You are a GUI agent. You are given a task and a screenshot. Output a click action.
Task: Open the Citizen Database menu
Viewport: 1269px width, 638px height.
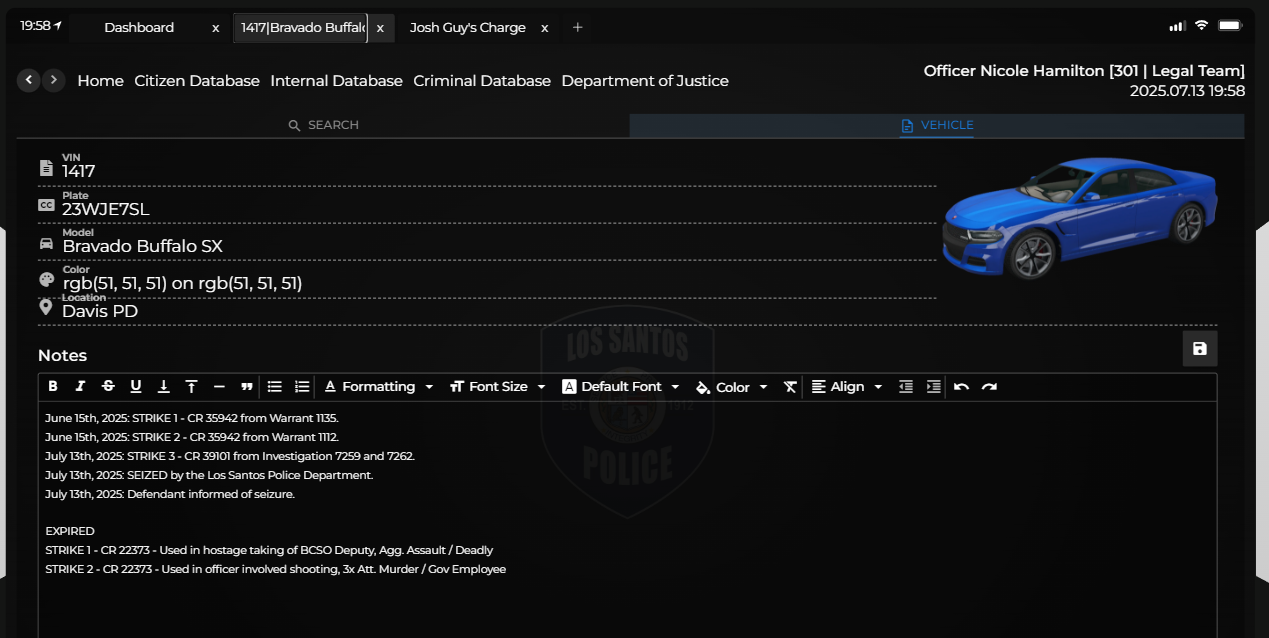197,81
